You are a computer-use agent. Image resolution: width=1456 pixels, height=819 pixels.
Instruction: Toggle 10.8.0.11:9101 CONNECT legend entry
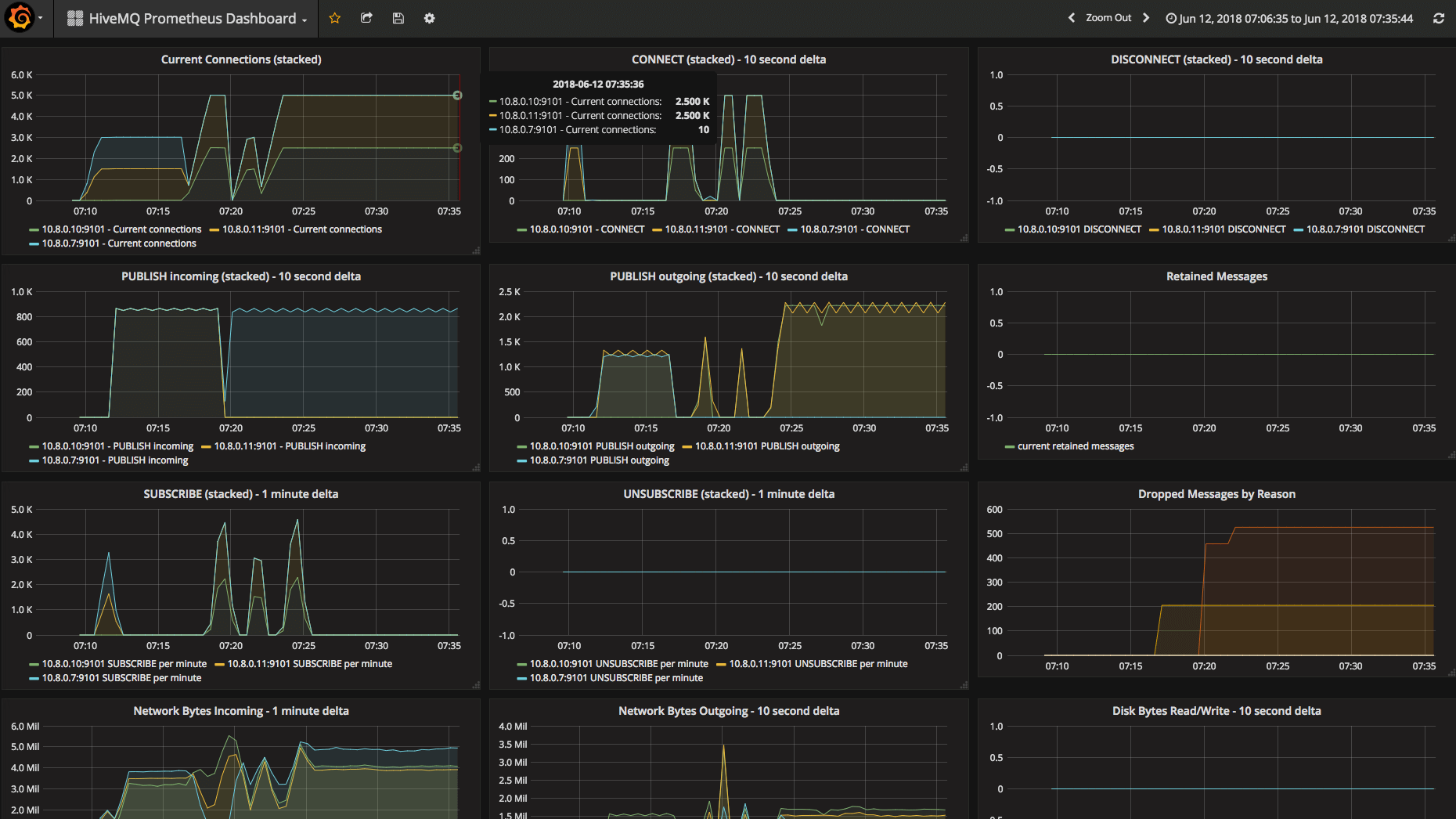click(723, 229)
